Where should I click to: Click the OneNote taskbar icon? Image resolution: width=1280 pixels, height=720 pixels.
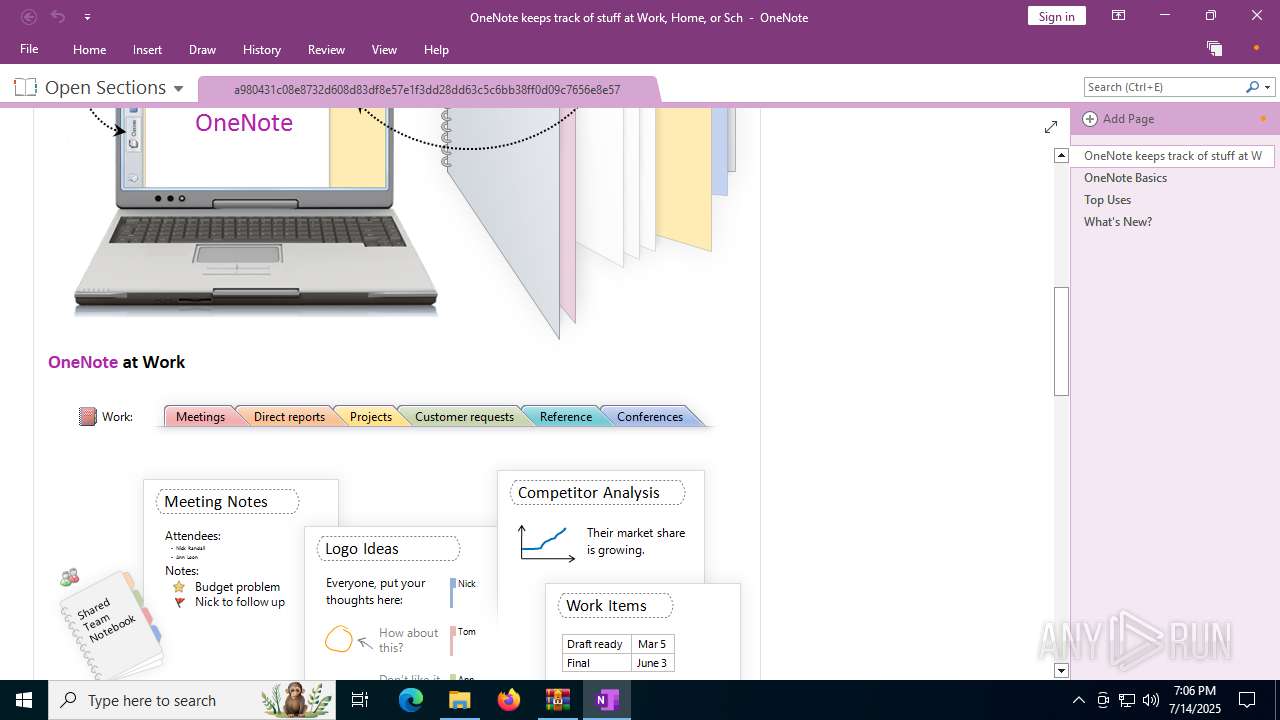606,700
